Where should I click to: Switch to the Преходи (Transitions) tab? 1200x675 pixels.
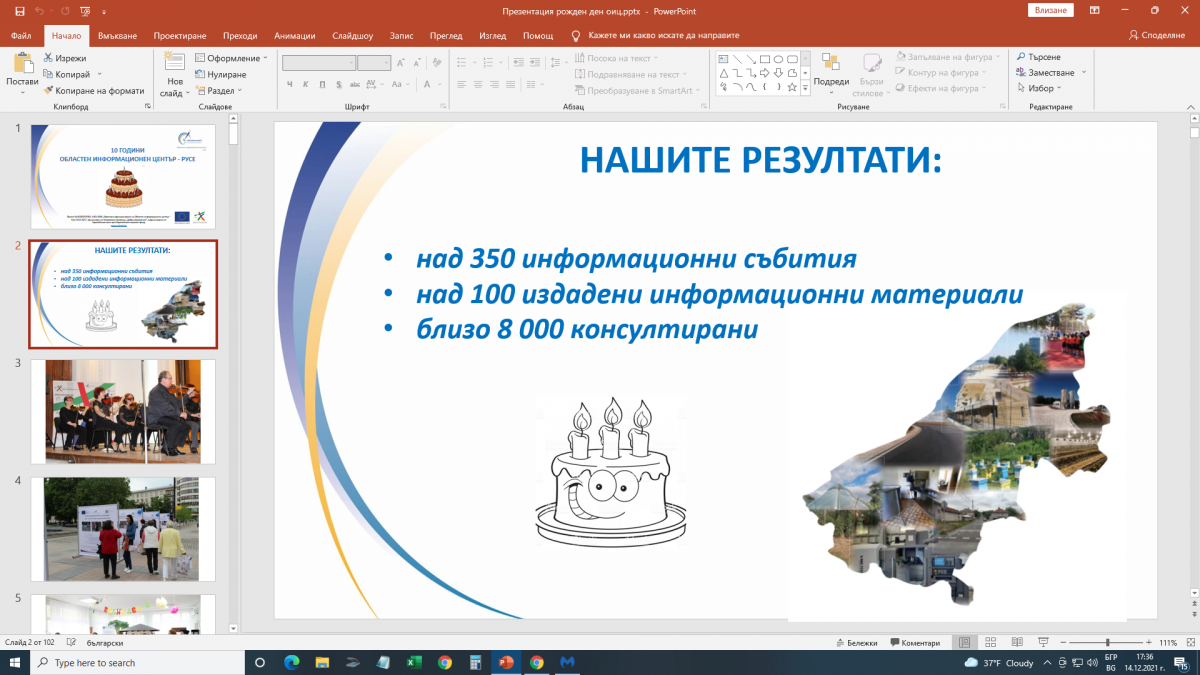point(240,35)
